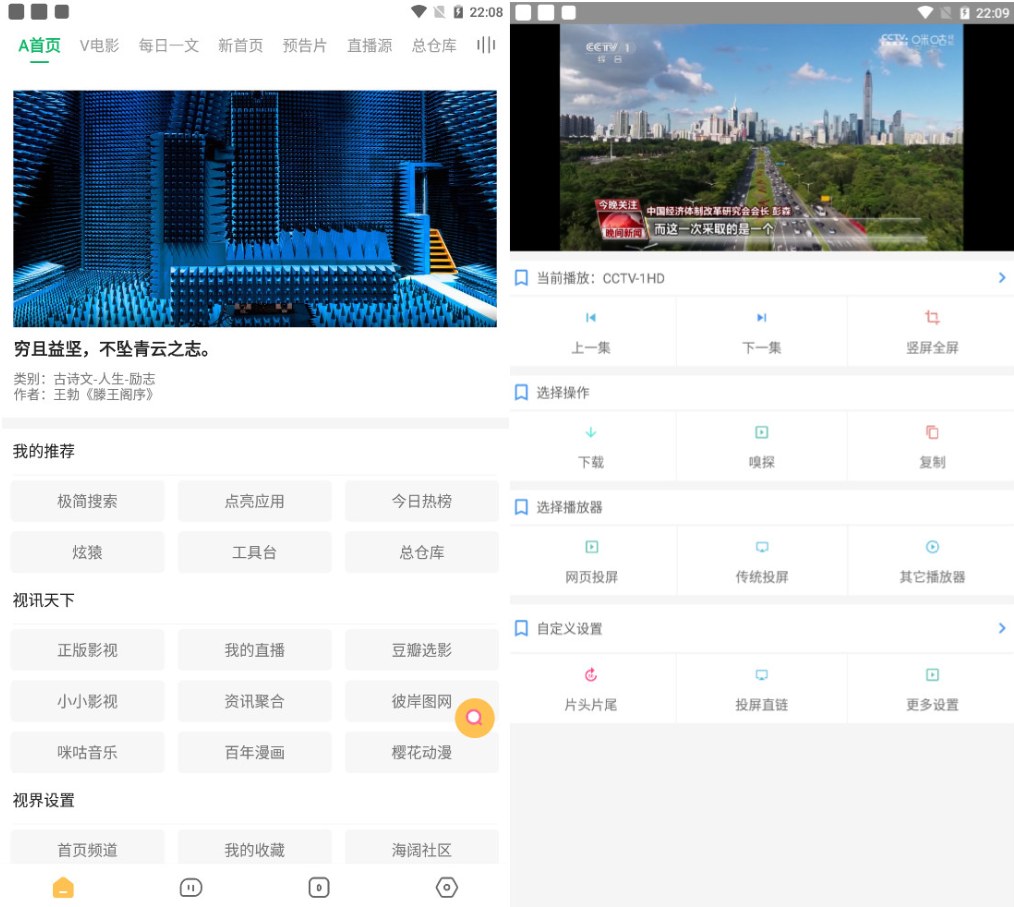The image size is (1014, 907).
Task: Open the sort bars icon beside 总仓库
Action: coord(484,45)
